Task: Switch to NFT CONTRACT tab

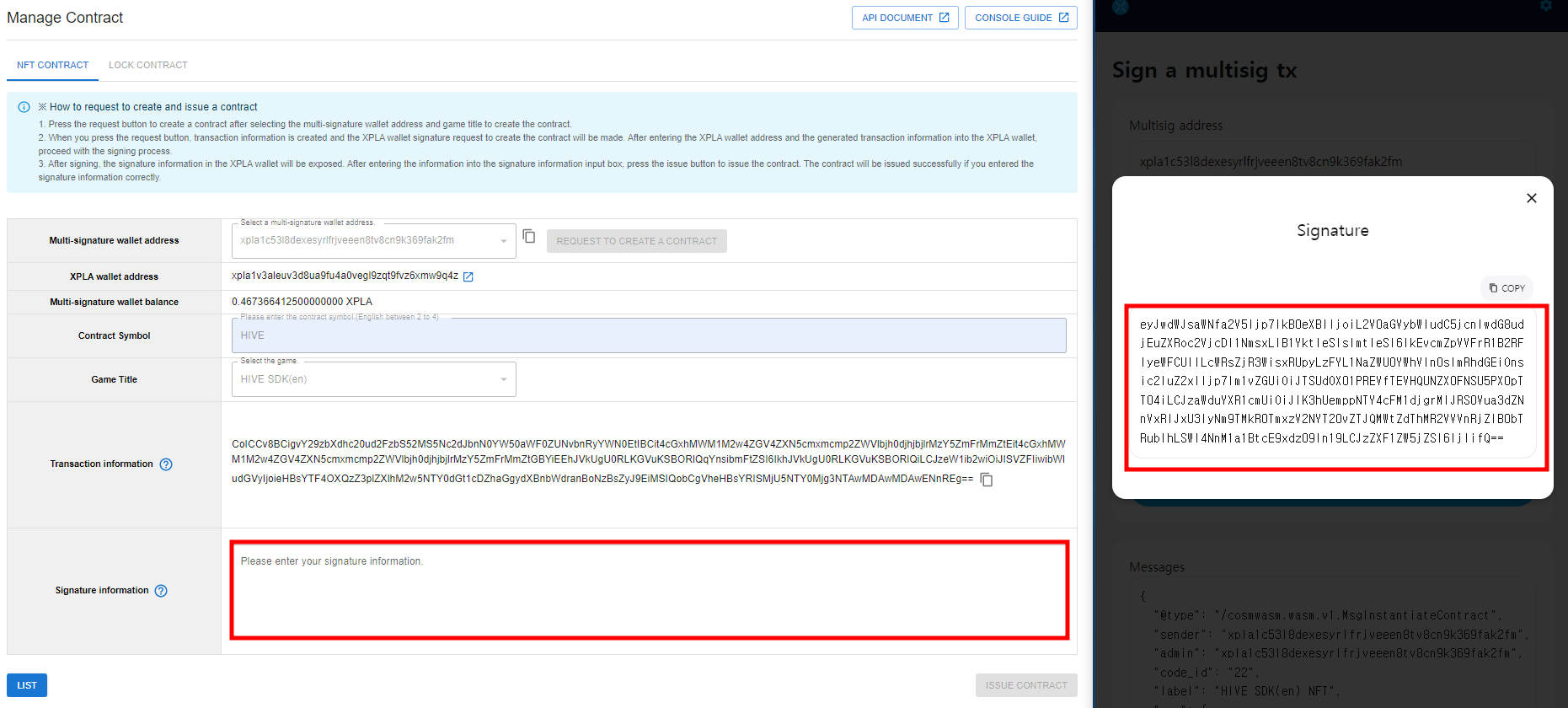Action: tap(52, 65)
